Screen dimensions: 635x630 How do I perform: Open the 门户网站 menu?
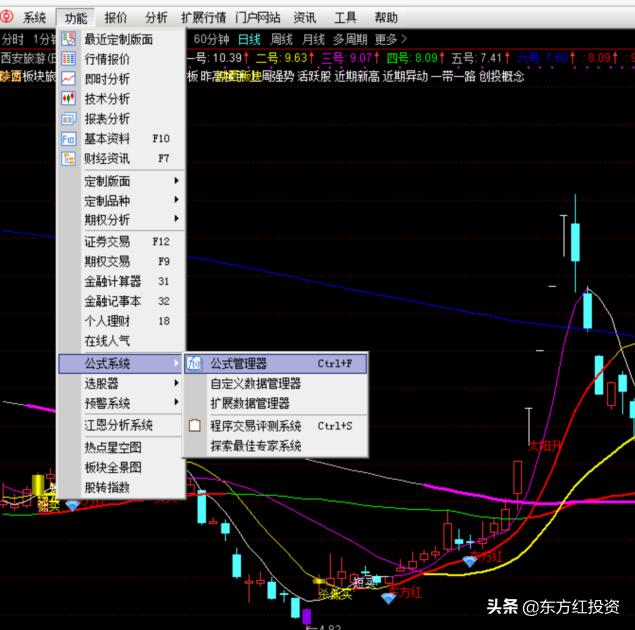click(x=258, y=18)
